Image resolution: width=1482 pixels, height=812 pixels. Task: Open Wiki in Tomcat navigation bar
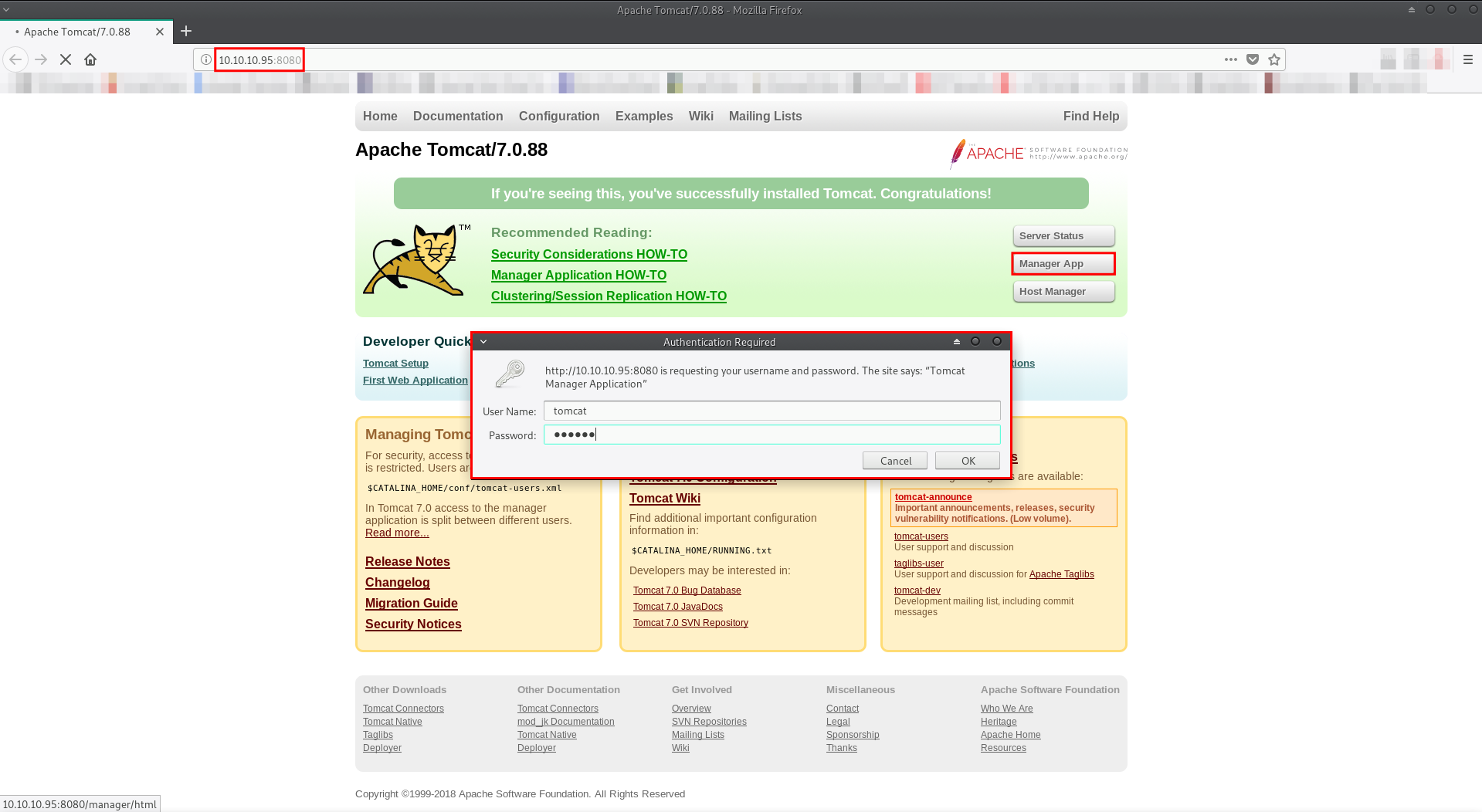(x=701, y=116)
